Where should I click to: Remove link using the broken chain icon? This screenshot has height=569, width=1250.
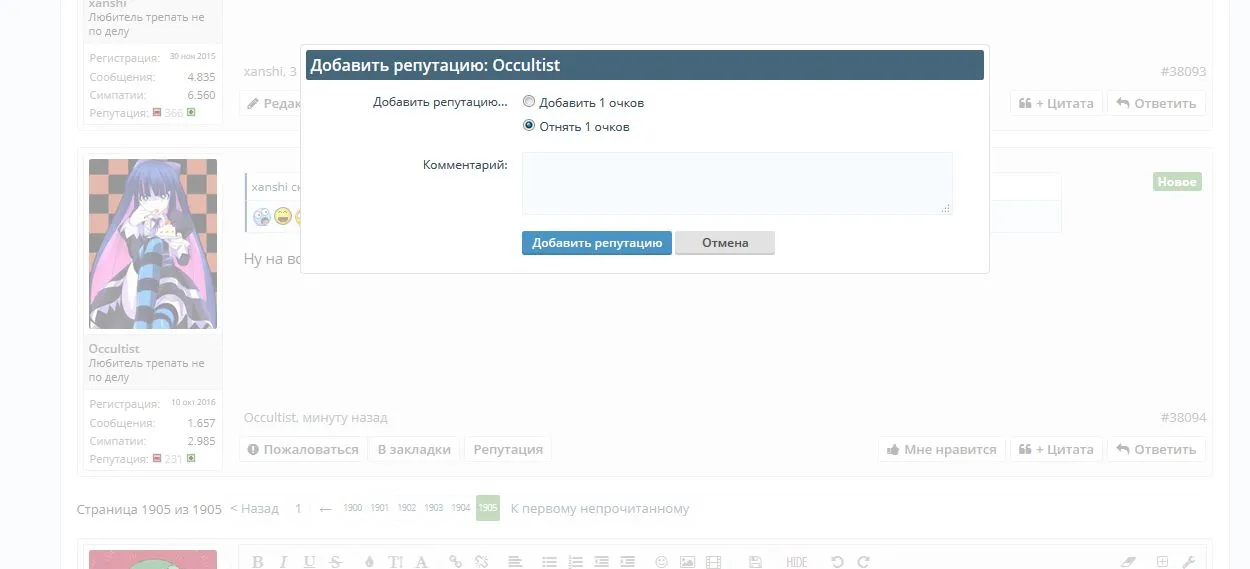point(481,562)
